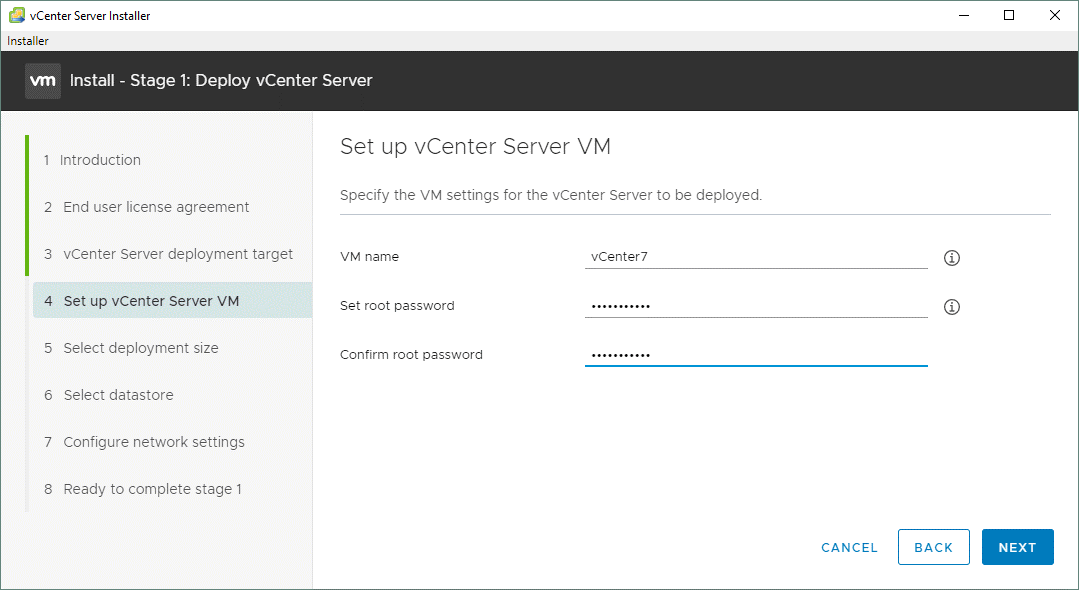Click the VM name text field

pyautogui.click(x=755, y=257)
